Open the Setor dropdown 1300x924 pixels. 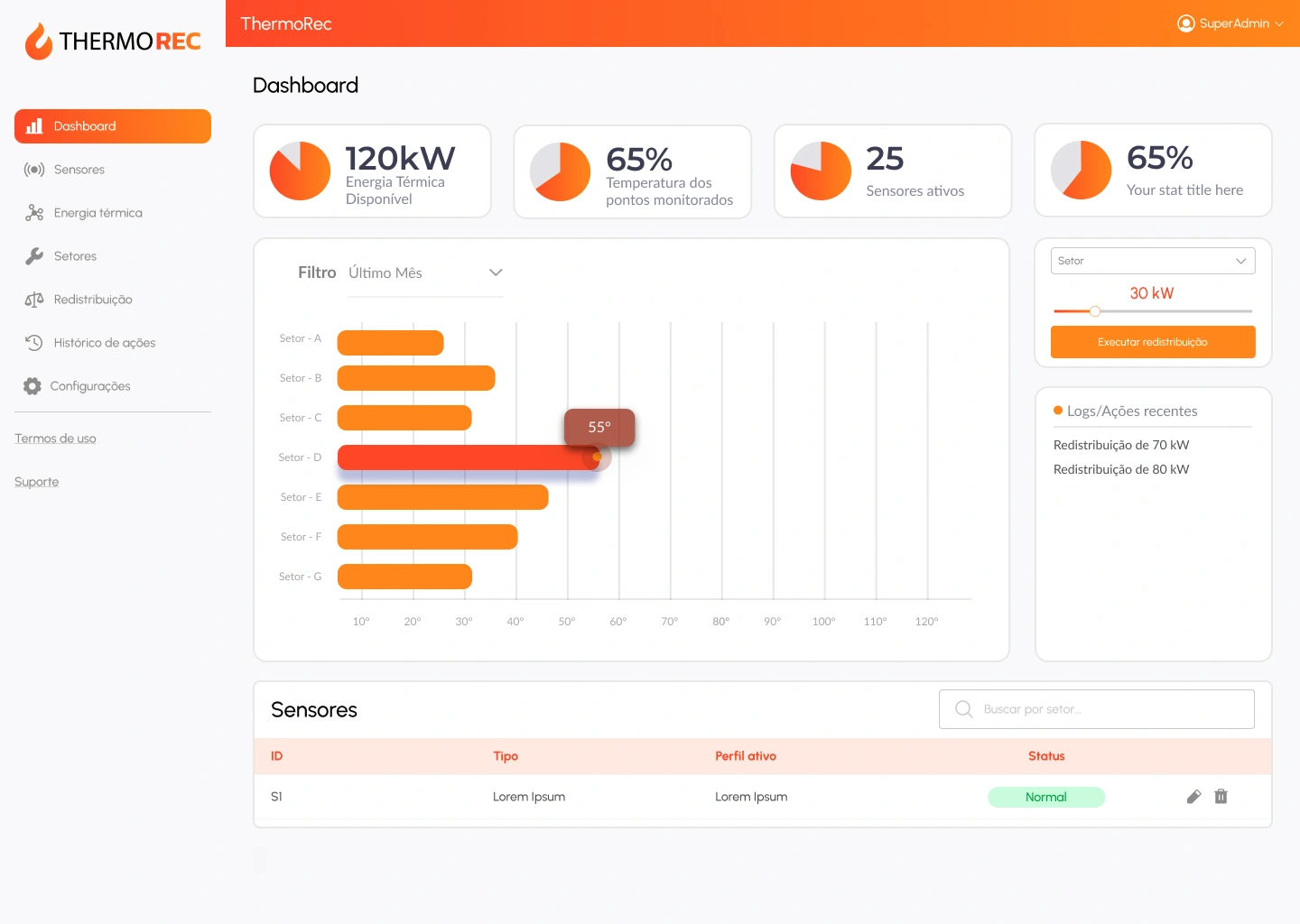[x=1152, y=261]
